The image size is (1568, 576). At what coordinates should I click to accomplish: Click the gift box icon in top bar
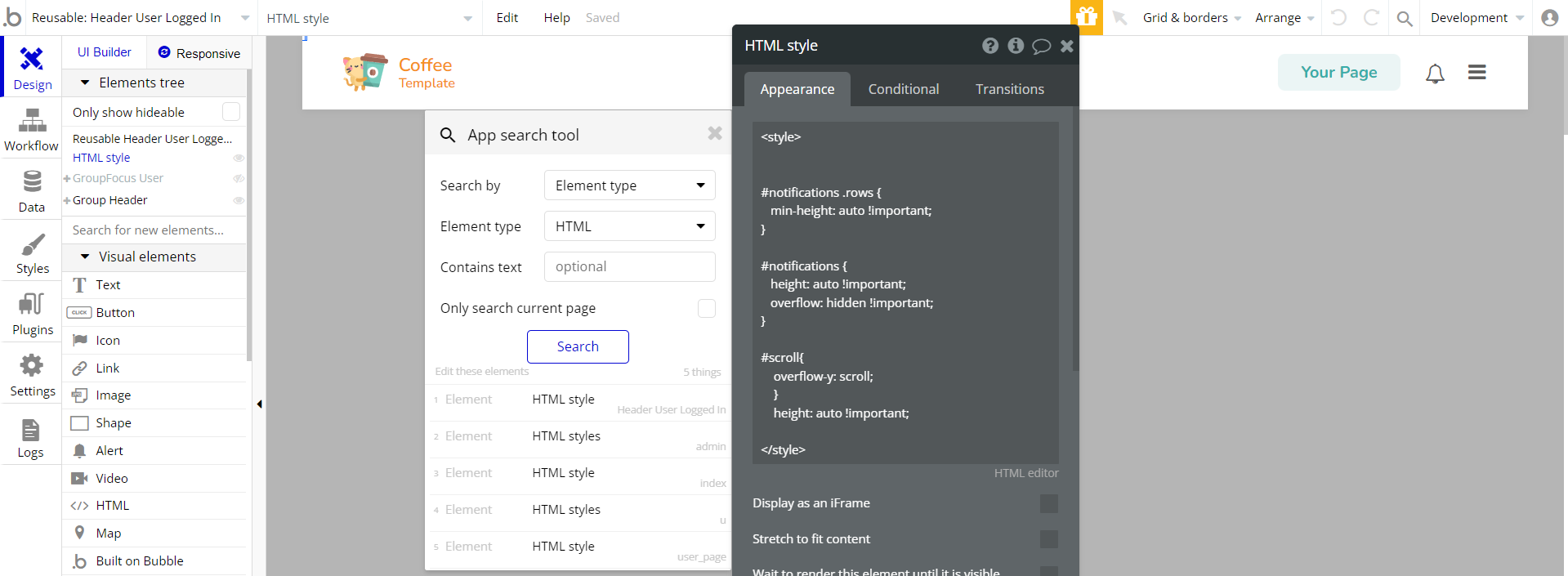(1086, 17)
